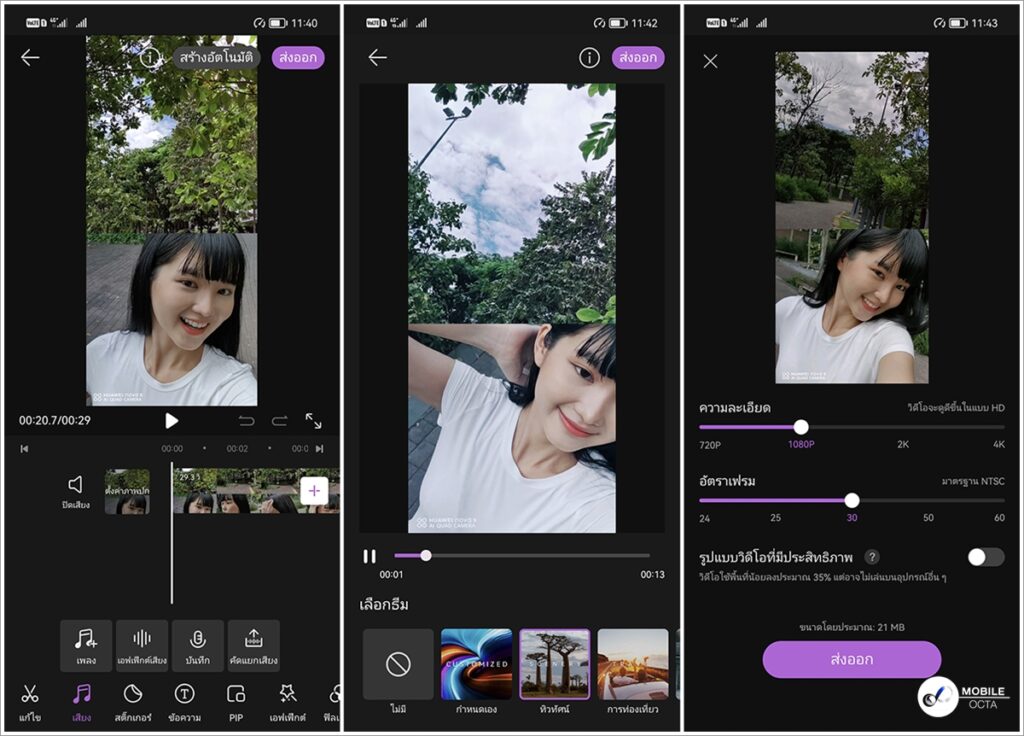Open the PIP tool
Viewport: 1024px width, 736px height.
click(236, 694)
